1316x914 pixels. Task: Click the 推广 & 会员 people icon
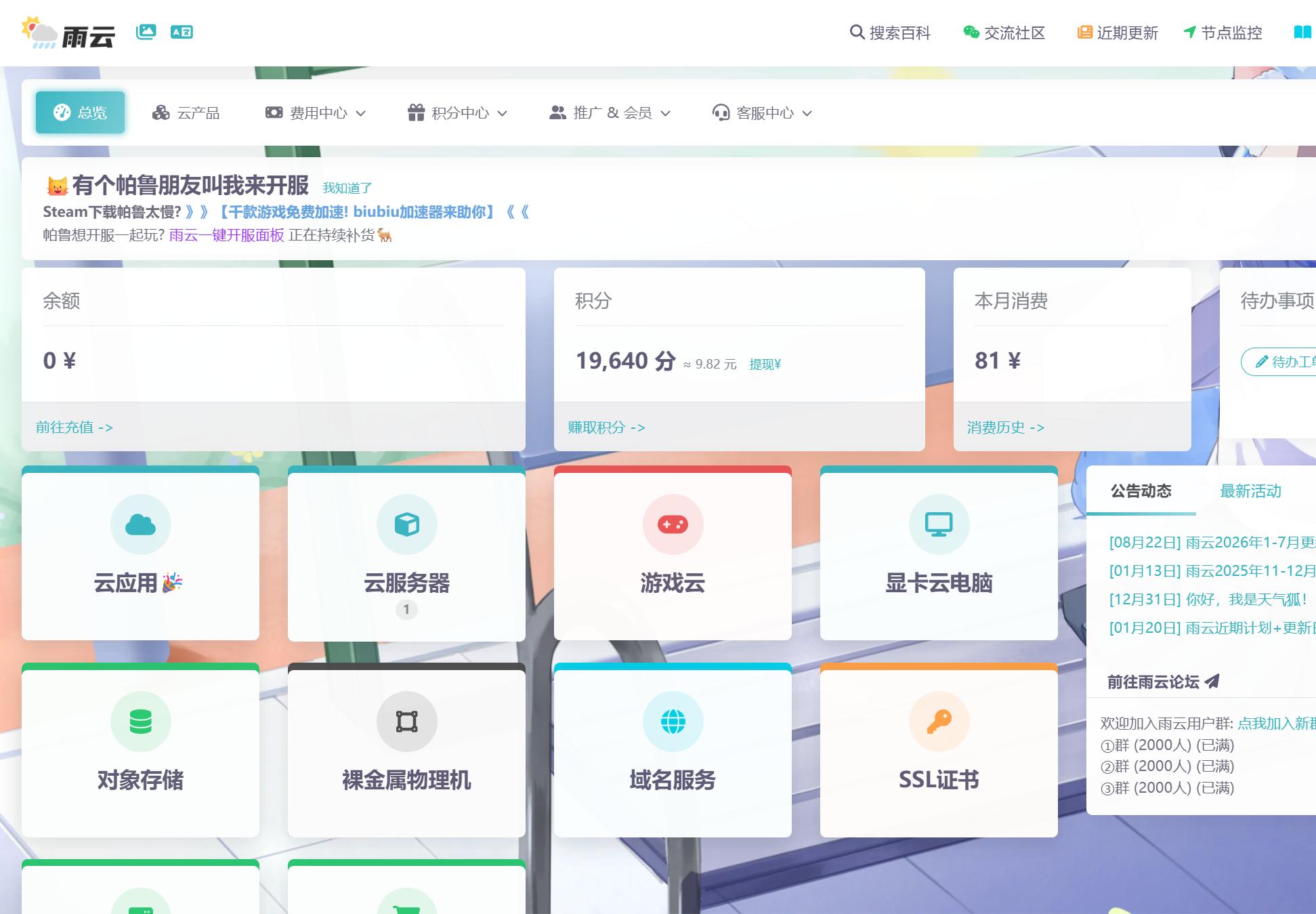point(558,112)
